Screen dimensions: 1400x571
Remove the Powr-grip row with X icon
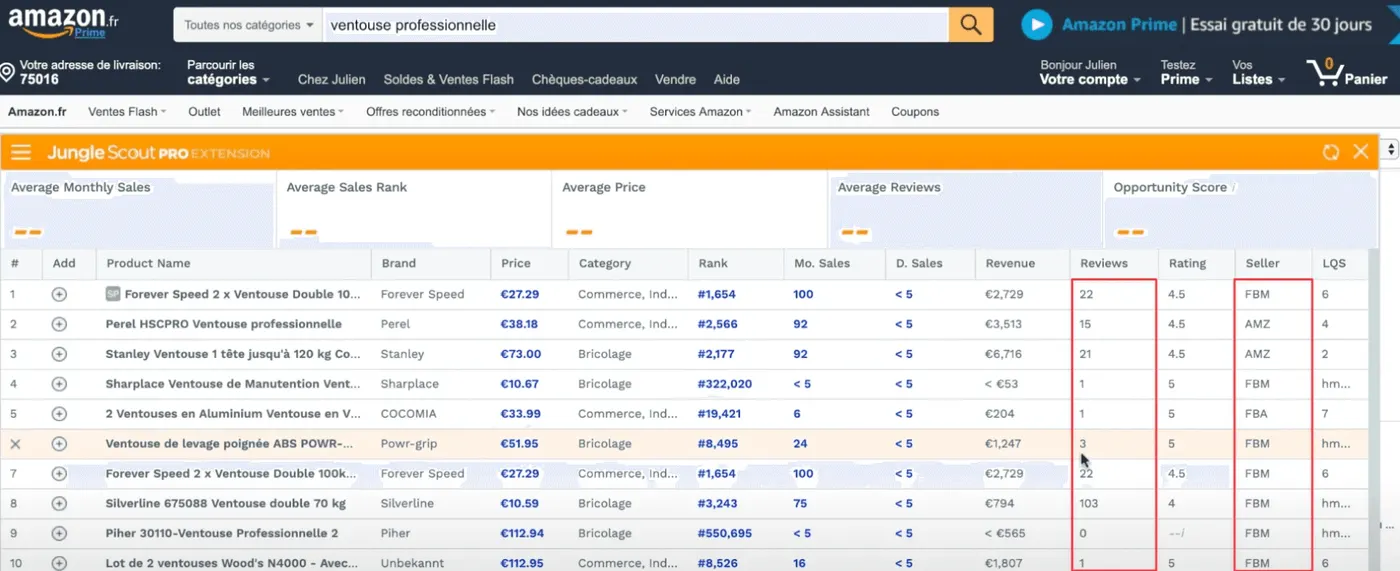coord(15,444)
